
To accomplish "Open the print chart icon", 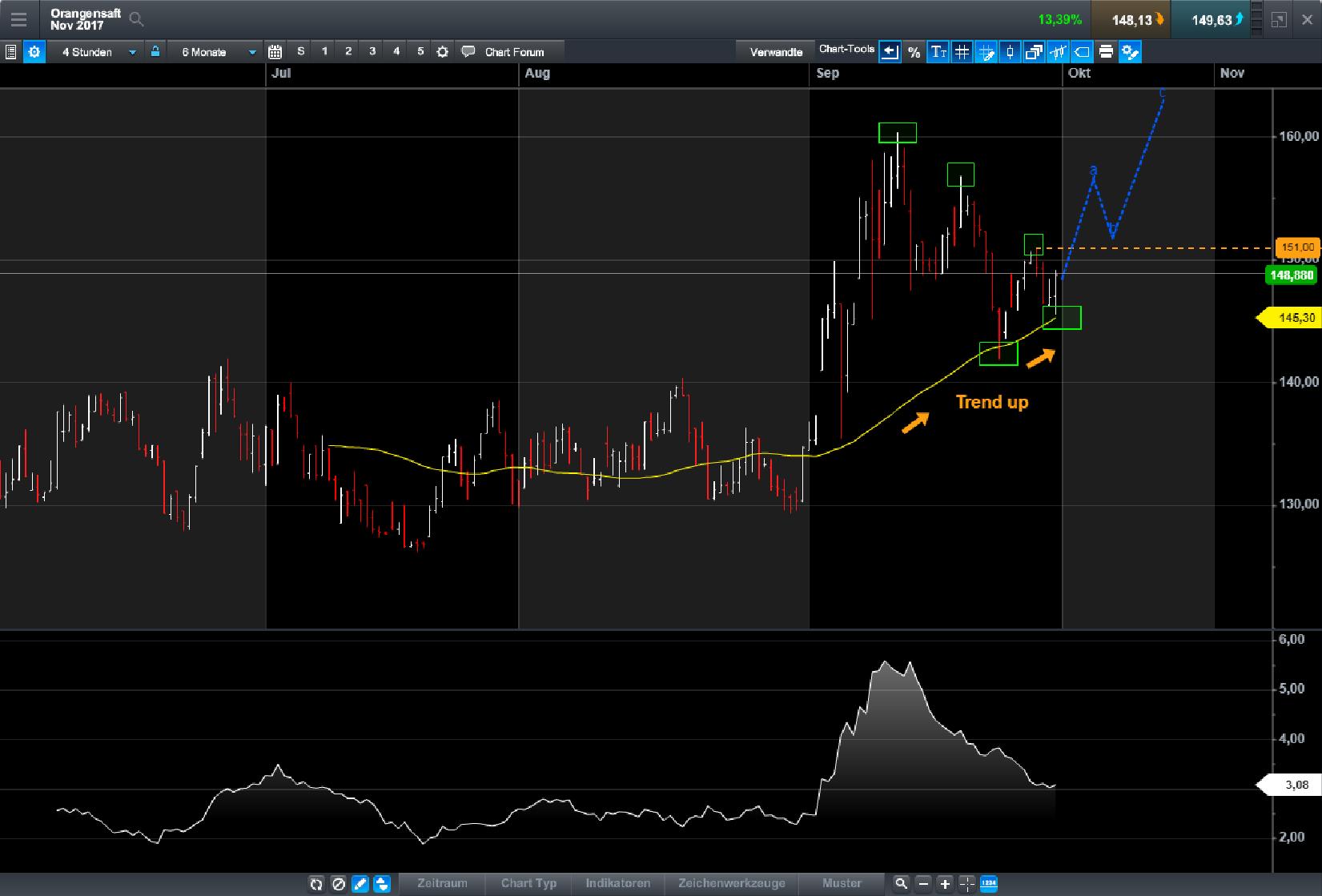I will (1106, 51).
